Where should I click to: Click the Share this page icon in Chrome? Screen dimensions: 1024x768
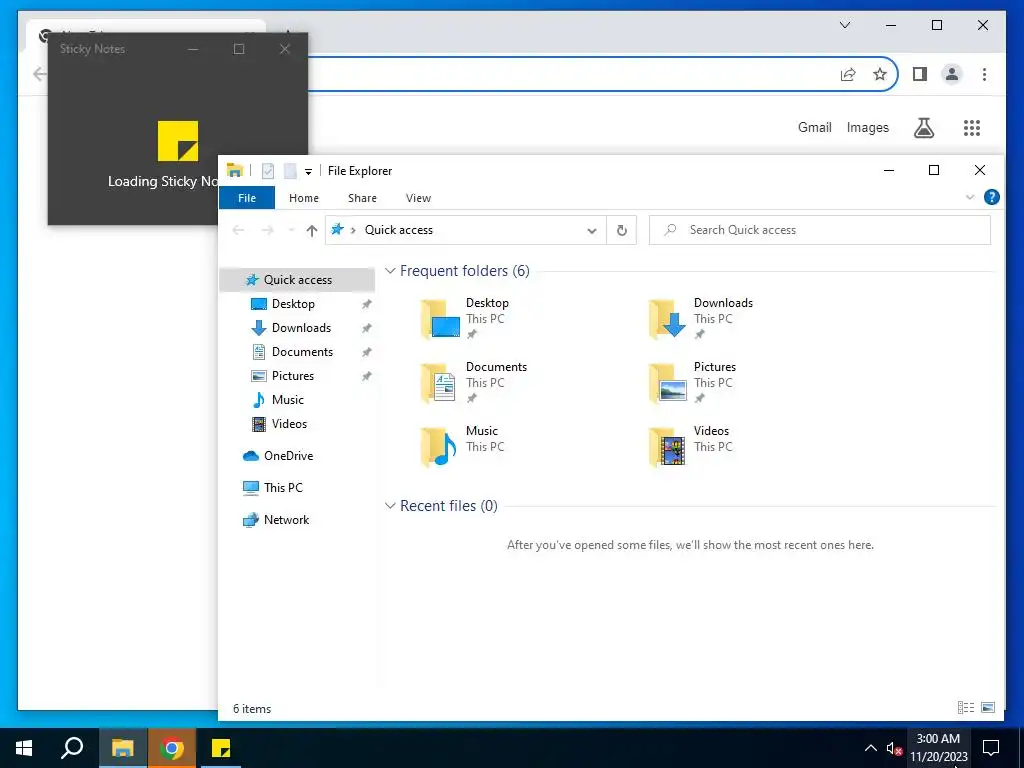click(848, 74)
